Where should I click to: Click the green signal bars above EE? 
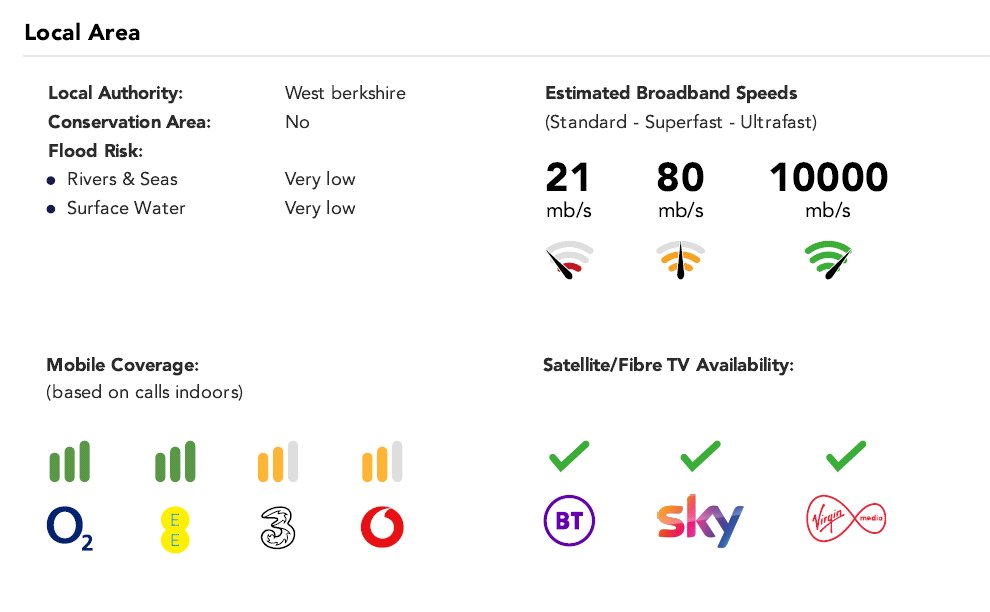175,461
